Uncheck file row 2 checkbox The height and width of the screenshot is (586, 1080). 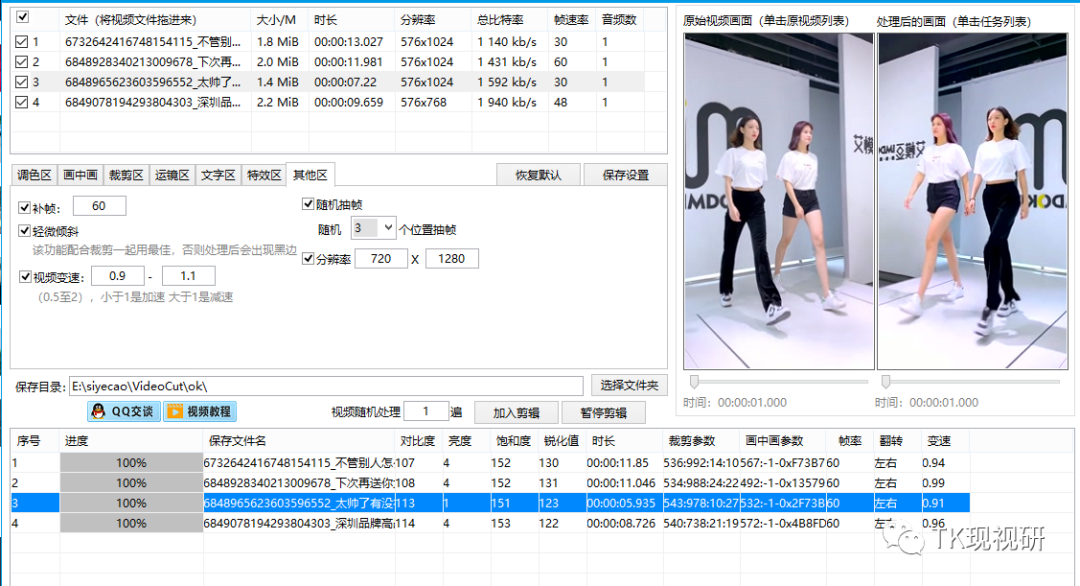[21, 62]
